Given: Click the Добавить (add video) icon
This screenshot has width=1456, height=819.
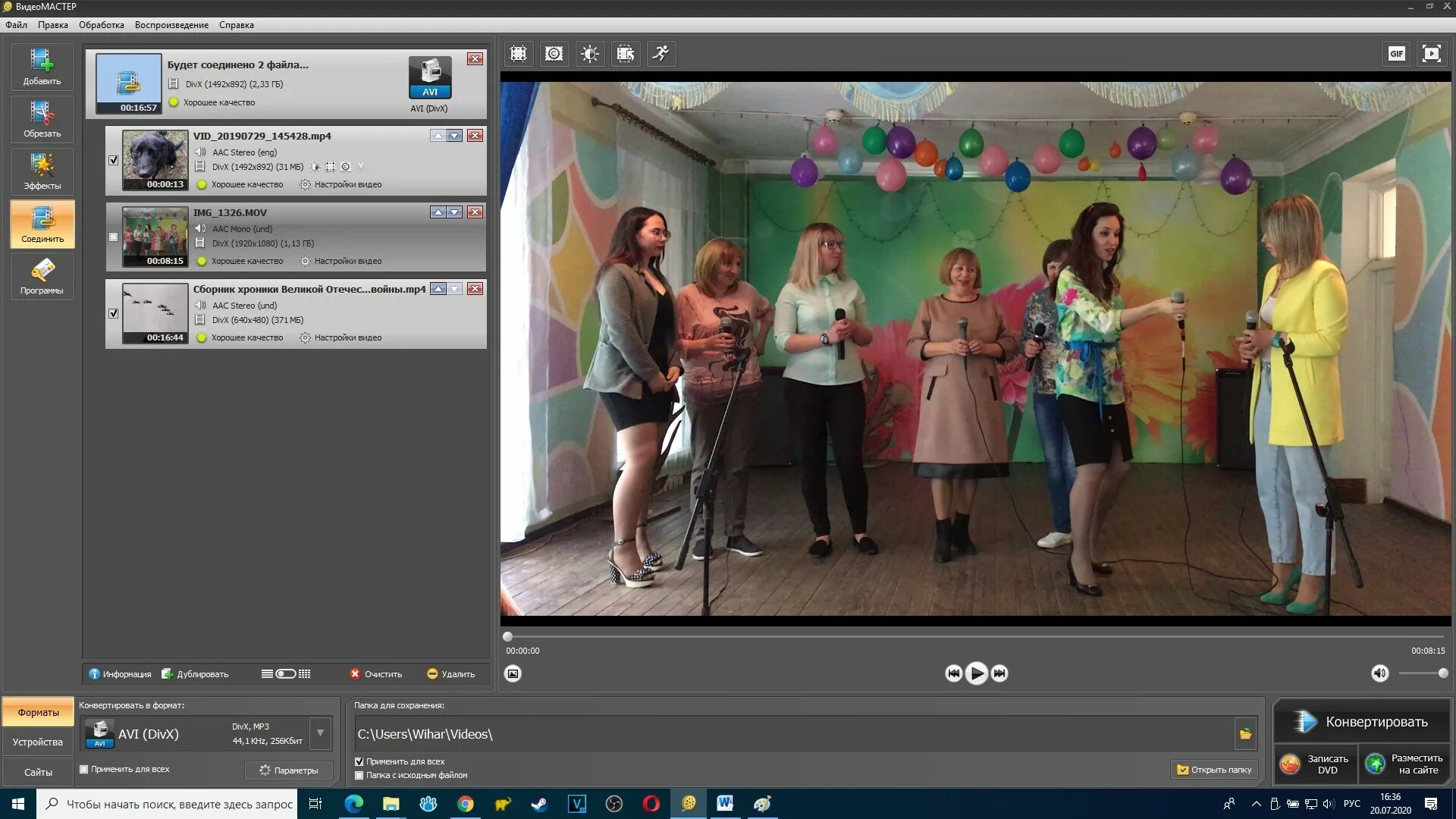Looking at the screenshot, I should point(42,66).
